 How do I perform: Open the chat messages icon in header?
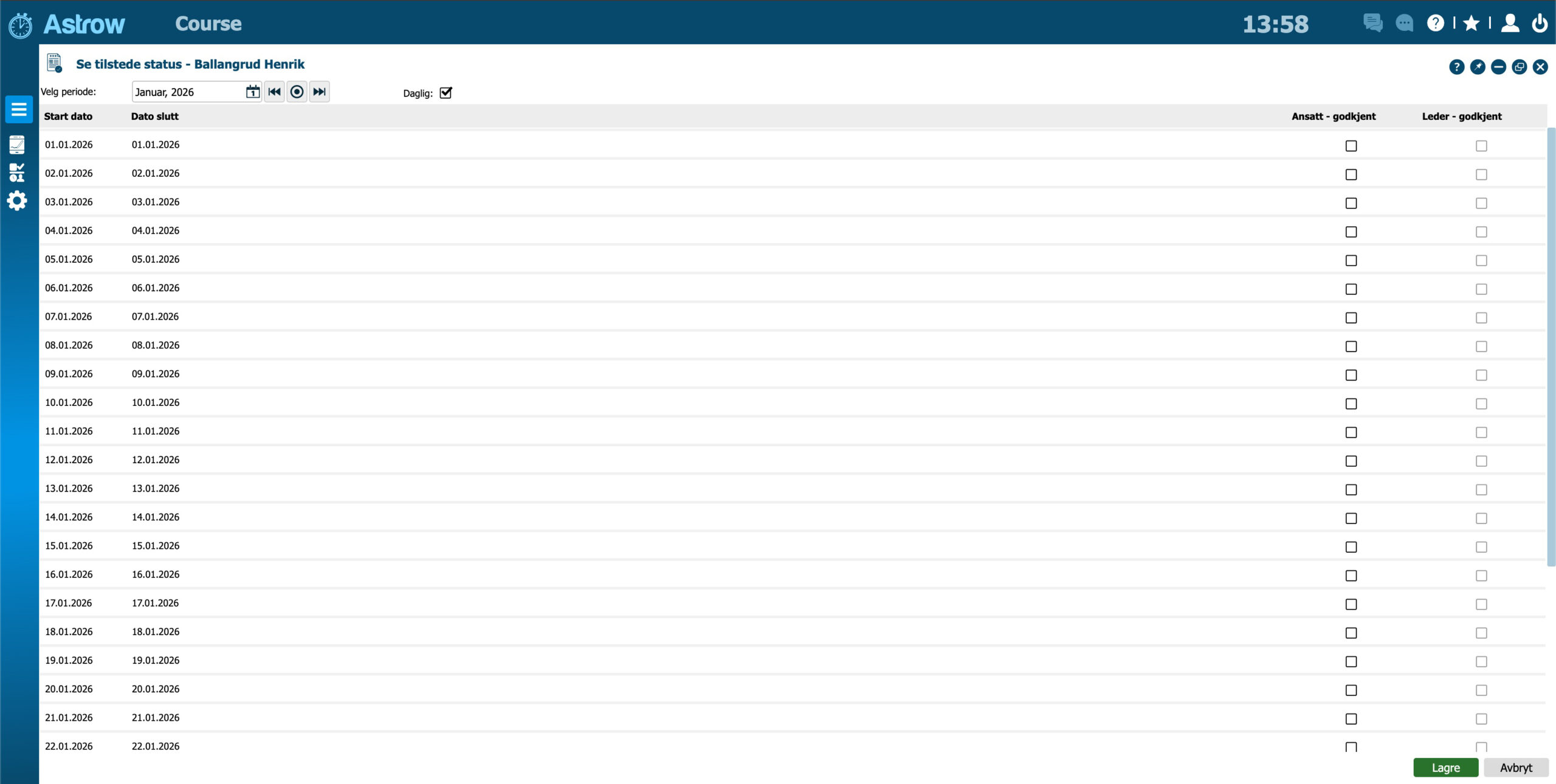click(x=1372, y=23)
